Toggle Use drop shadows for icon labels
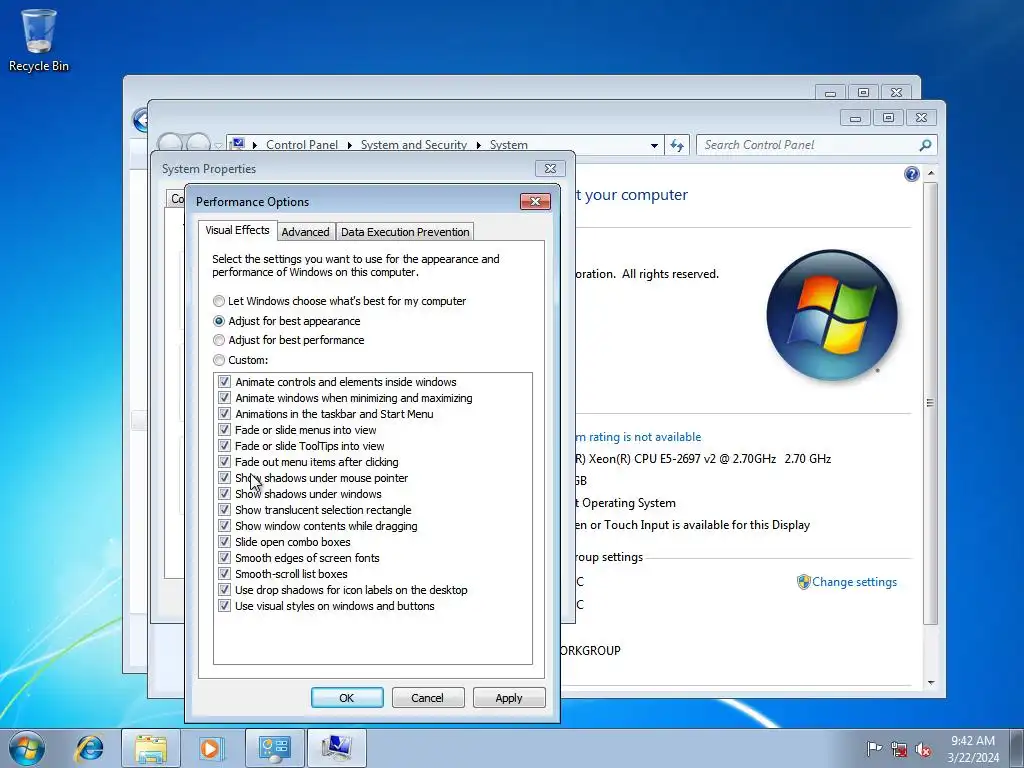Viewport: 1024px width, 768px height. click(224, 590)
